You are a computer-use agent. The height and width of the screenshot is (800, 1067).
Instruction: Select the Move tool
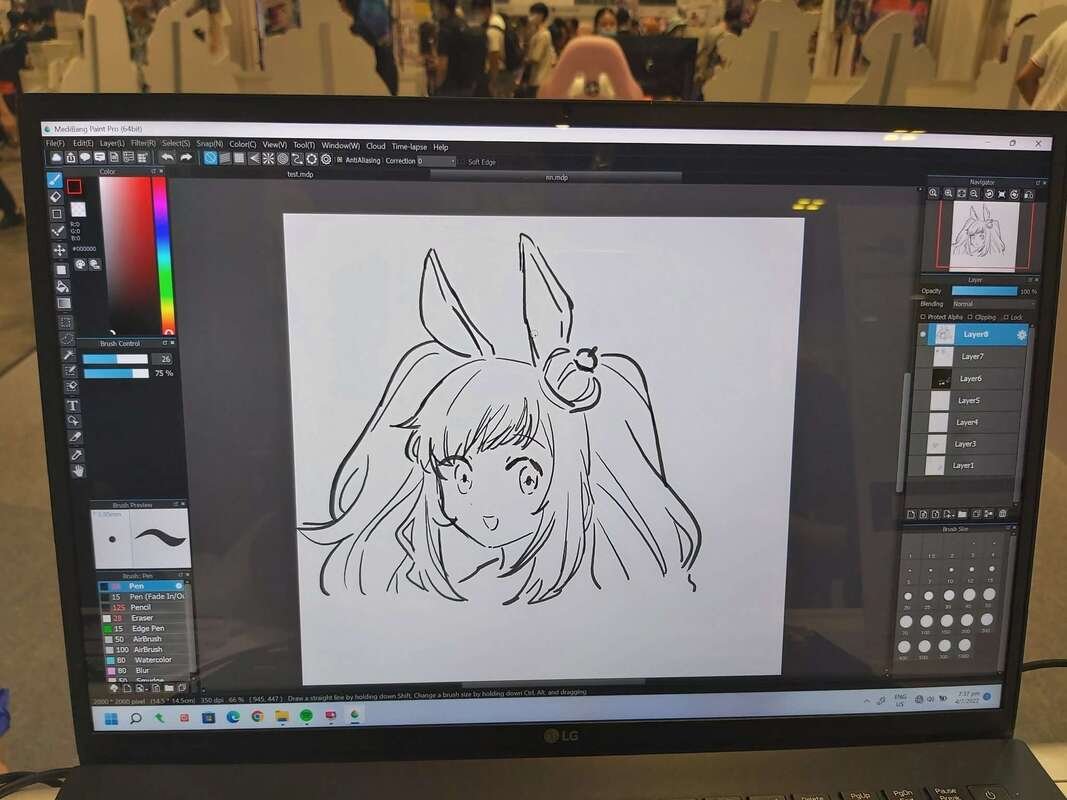[59, 250]
